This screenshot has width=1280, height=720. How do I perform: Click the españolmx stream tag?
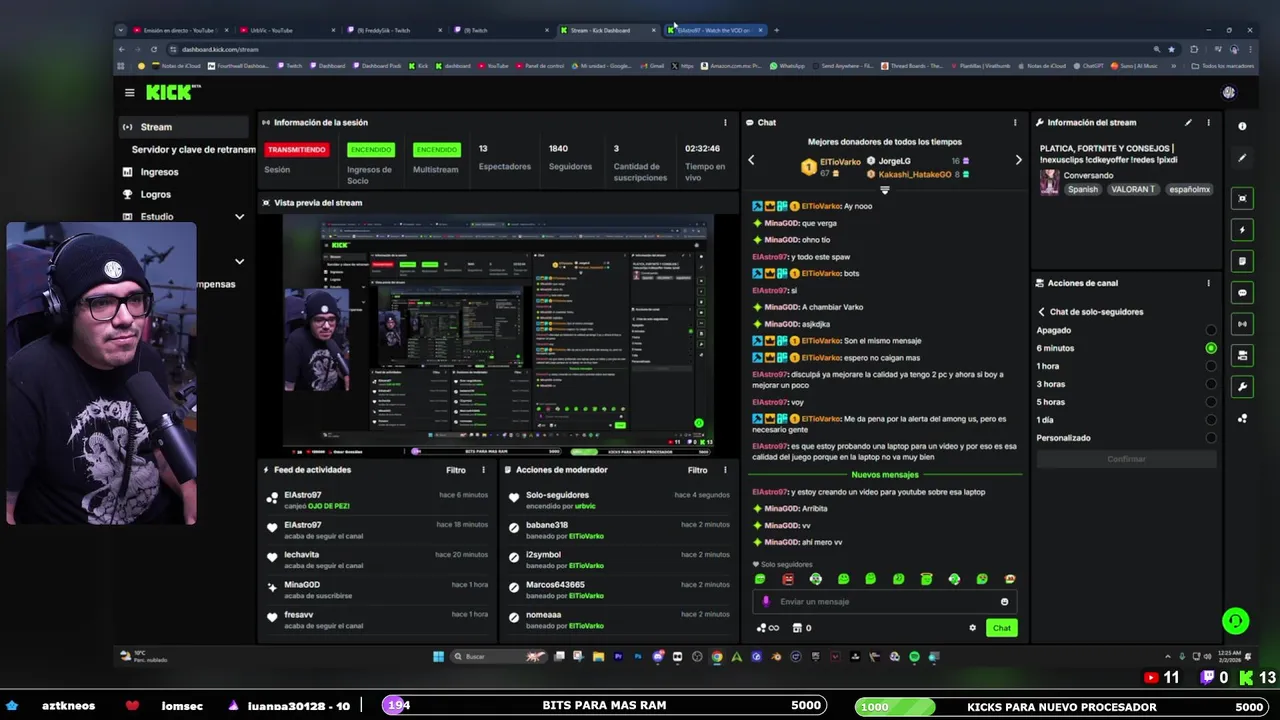(x=1190, y=189)
